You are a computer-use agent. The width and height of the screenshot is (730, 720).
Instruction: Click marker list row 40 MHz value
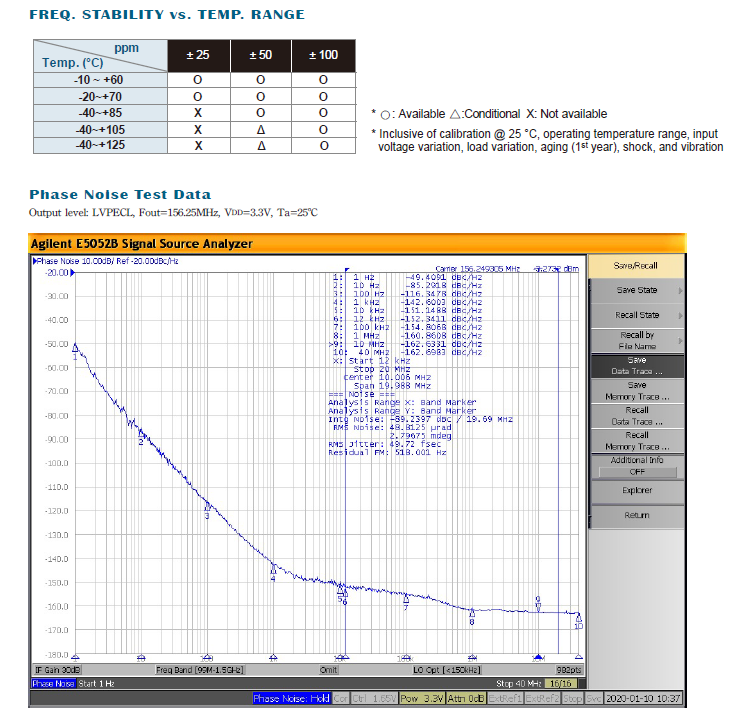(407, 352)
